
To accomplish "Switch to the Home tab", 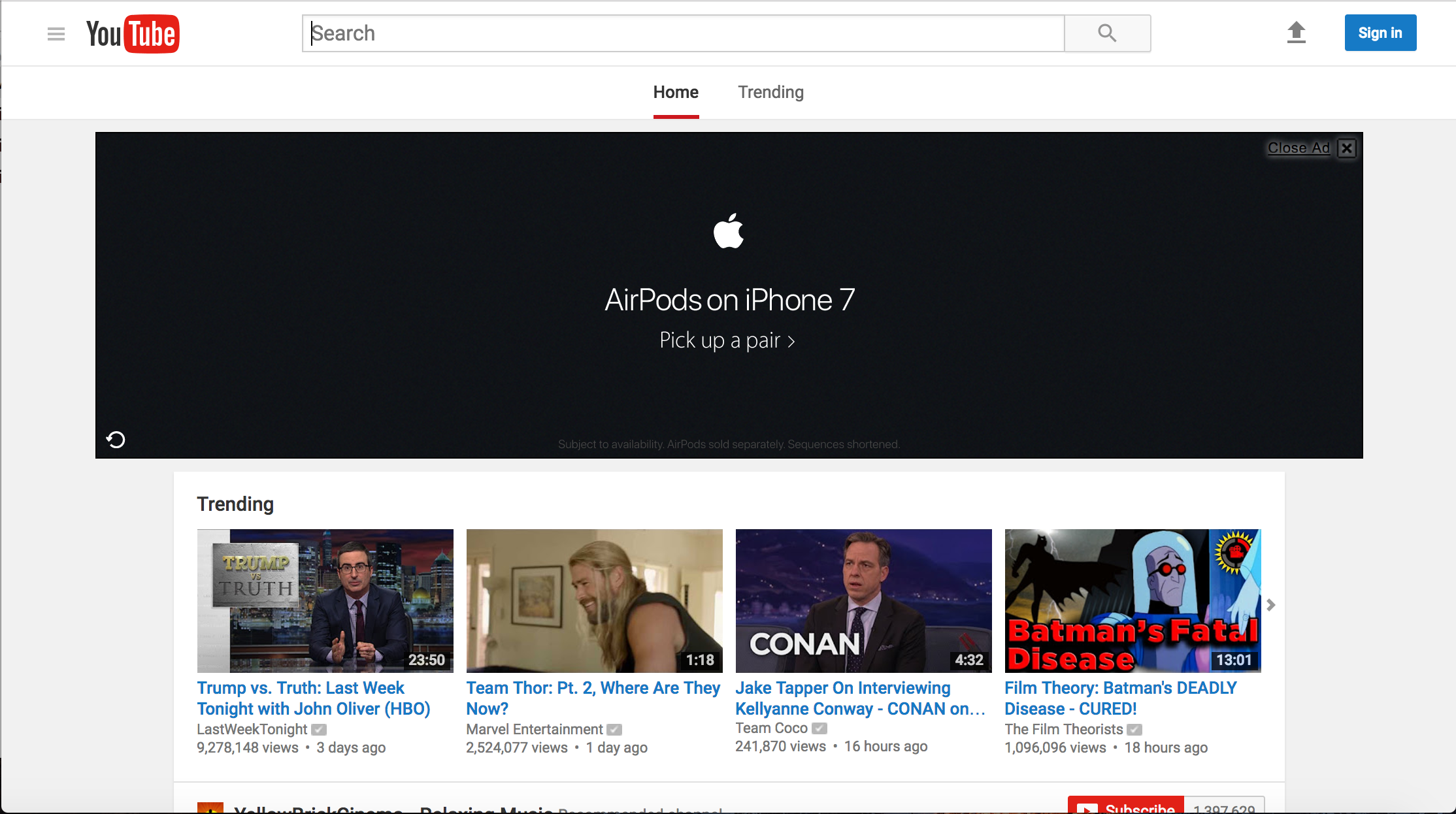I will (x=676, y=92).
